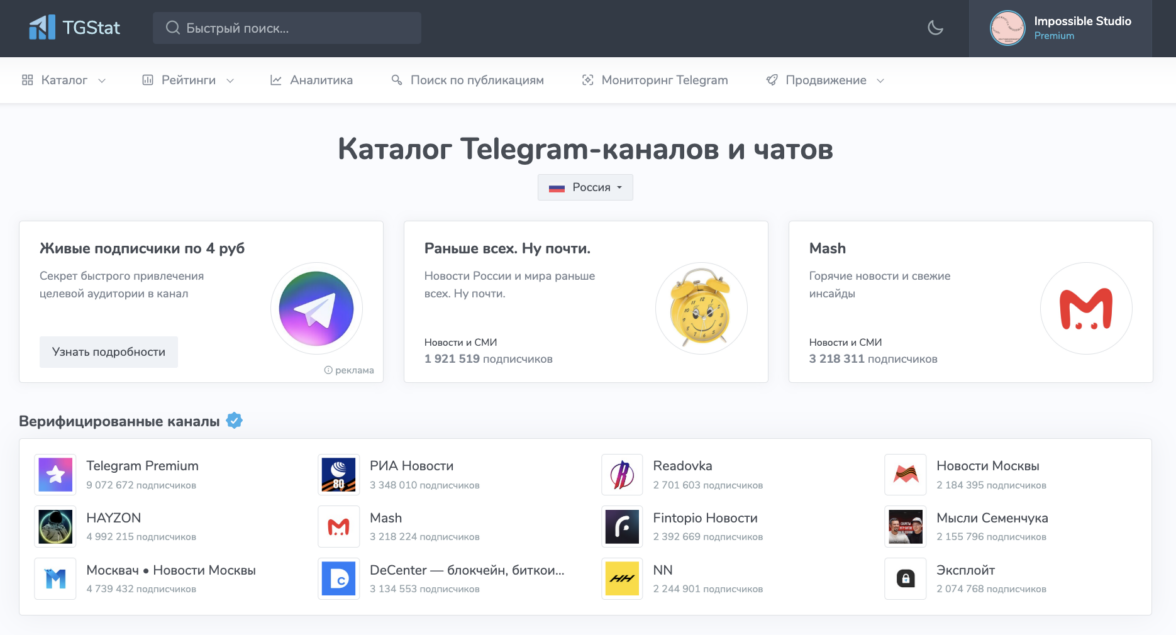Open the Telegram Premium channel link
Image resolution: width=1176 pixels, height=635 pixels.
(142, 466)
